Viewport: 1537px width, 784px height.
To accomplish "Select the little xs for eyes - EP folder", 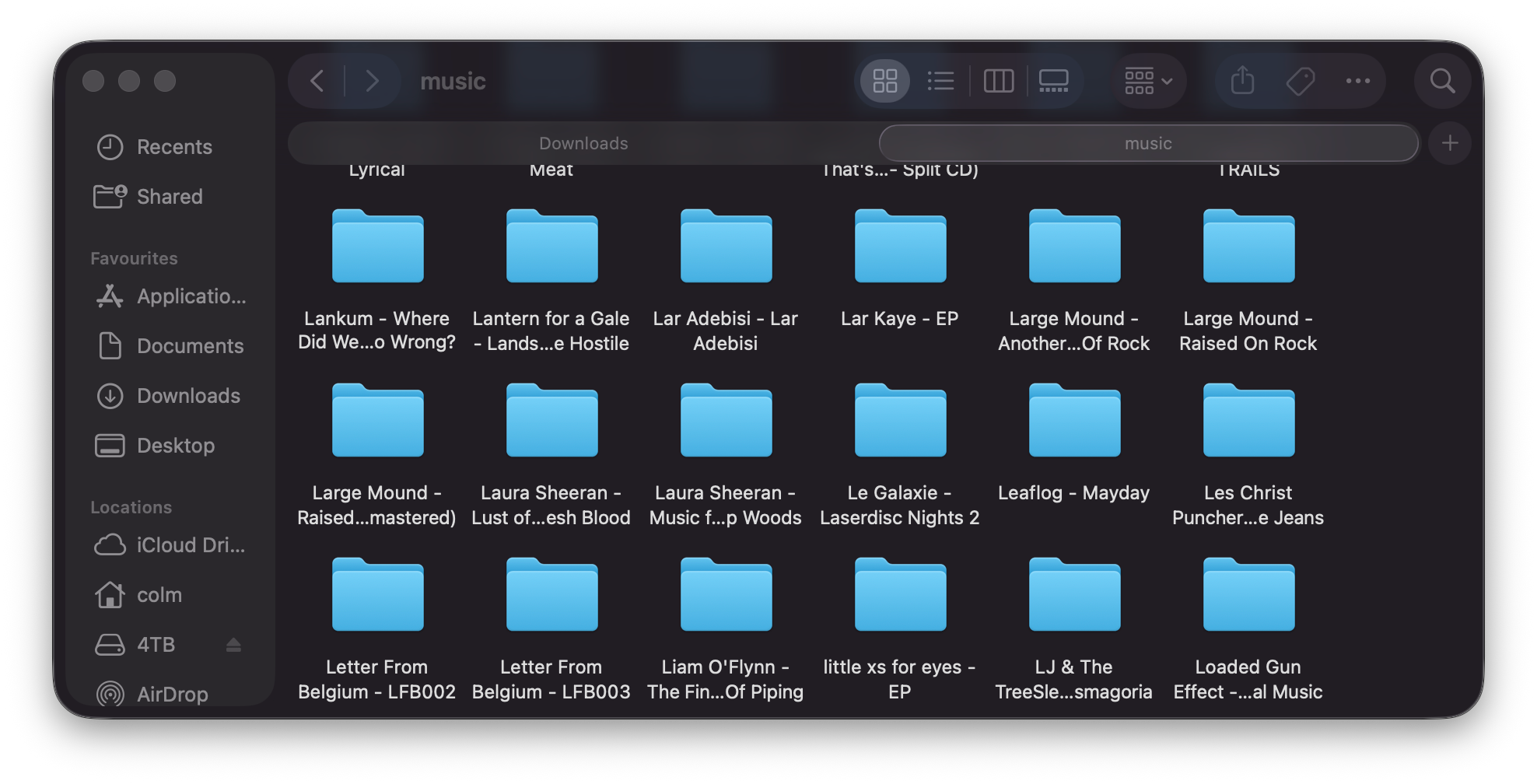I will (x=901, y=594).
